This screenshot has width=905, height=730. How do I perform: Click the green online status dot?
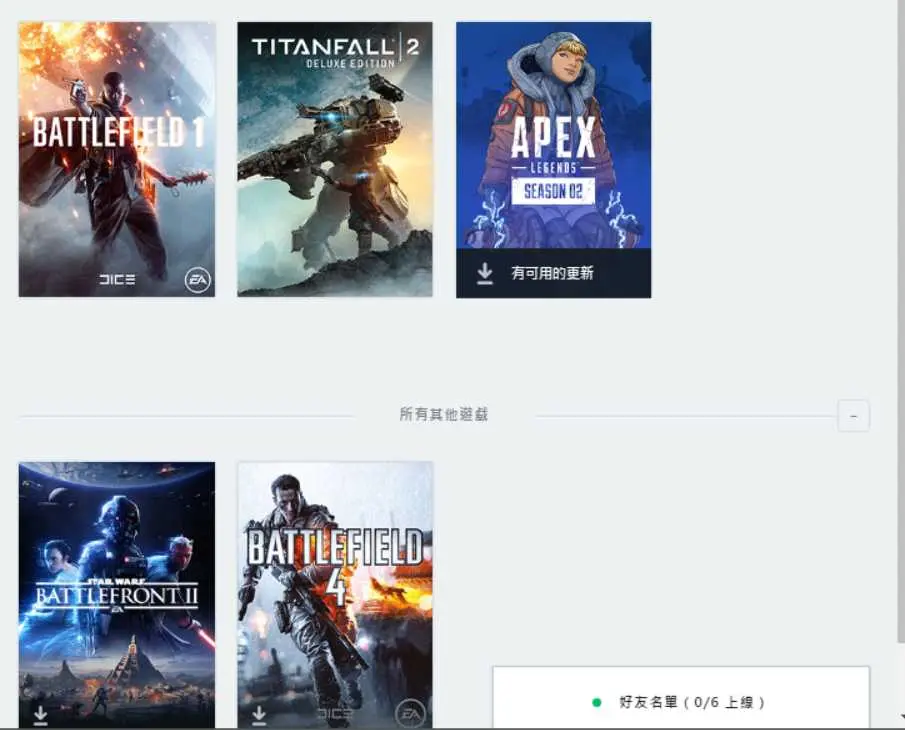click(x=597, y=702)
